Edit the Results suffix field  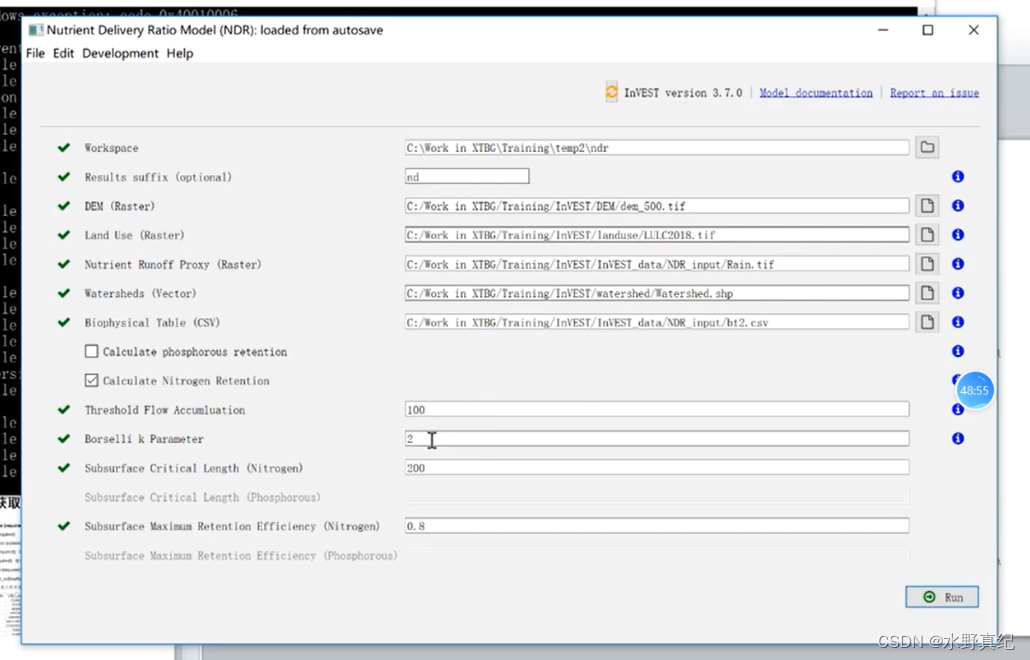coord(467,177)
